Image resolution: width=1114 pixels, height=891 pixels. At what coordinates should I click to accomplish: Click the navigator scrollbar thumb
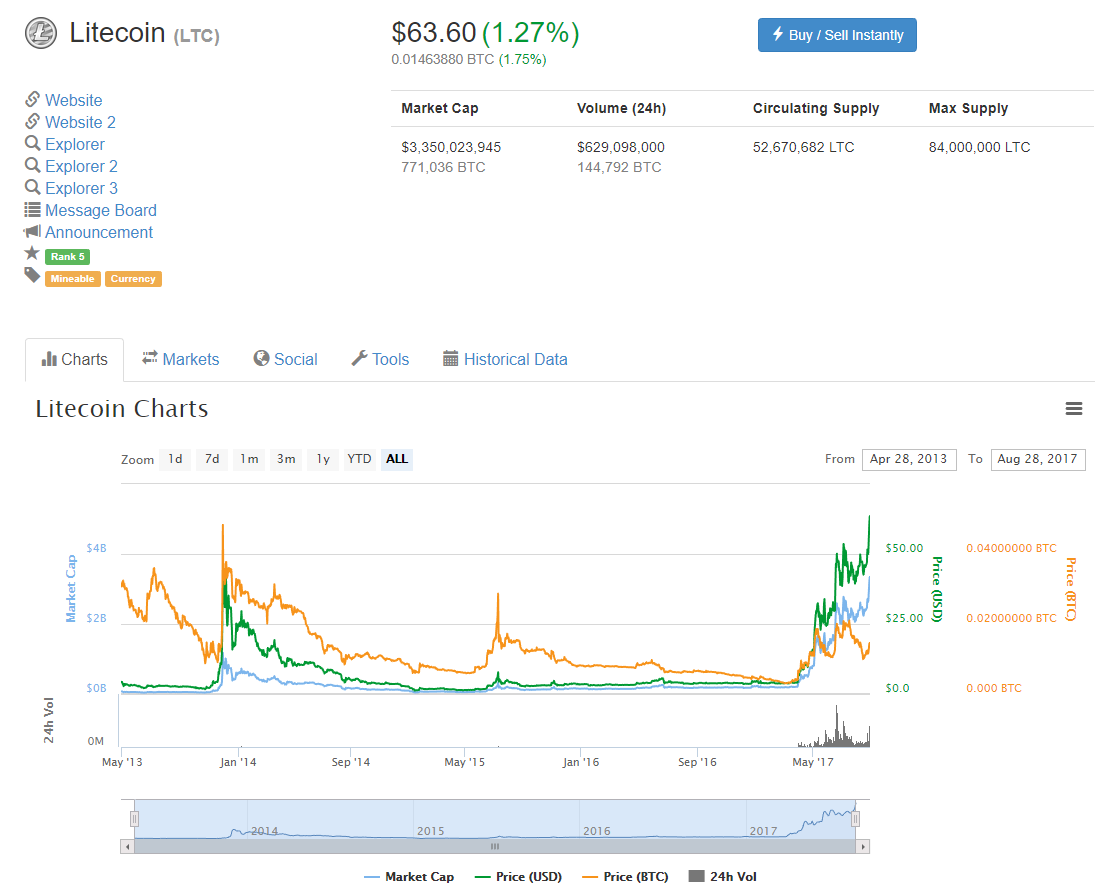[x=495, y=846]
